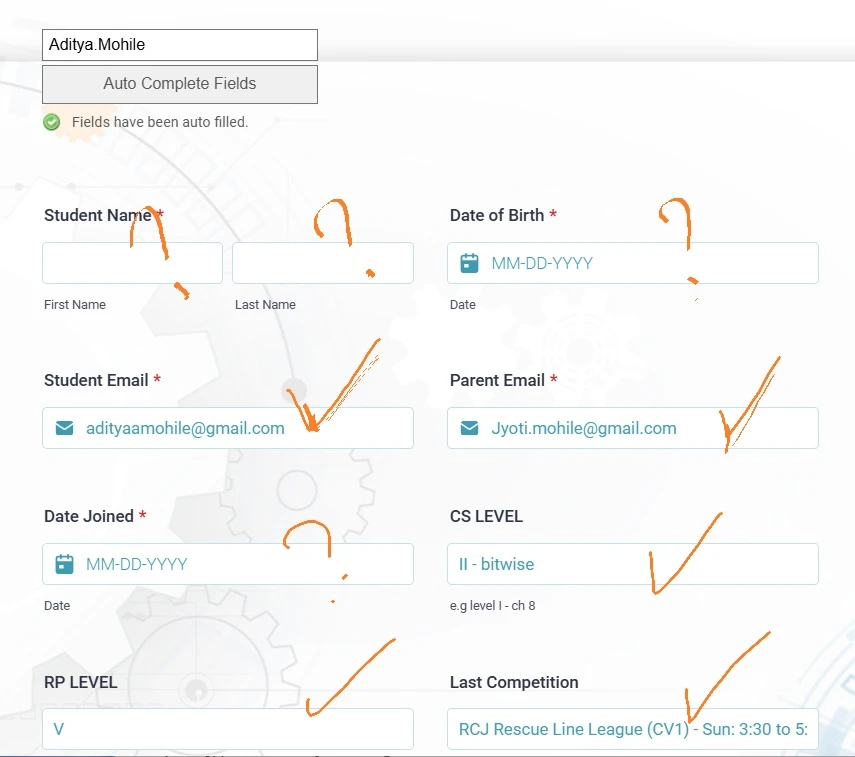Click the CS LEVEL input field

point(633,564)
